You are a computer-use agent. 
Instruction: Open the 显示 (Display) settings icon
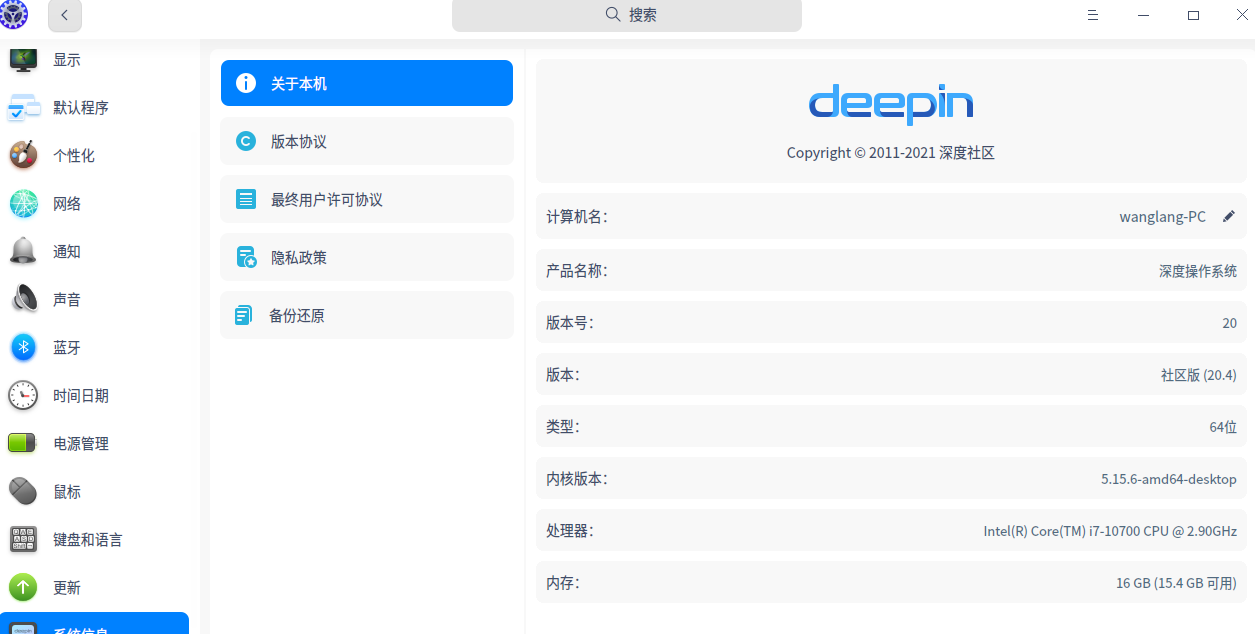22,59
